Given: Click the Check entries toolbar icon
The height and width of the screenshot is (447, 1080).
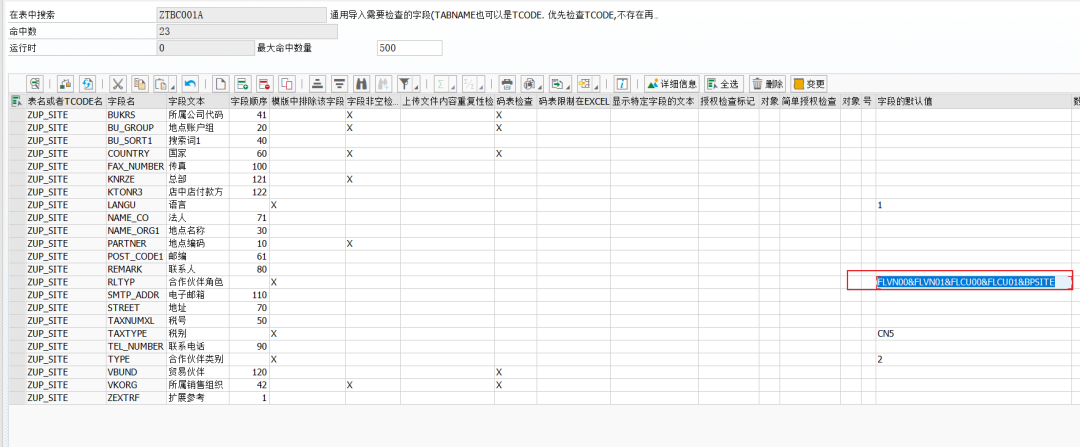Looking at the screenshot, I should coord(65,84).
